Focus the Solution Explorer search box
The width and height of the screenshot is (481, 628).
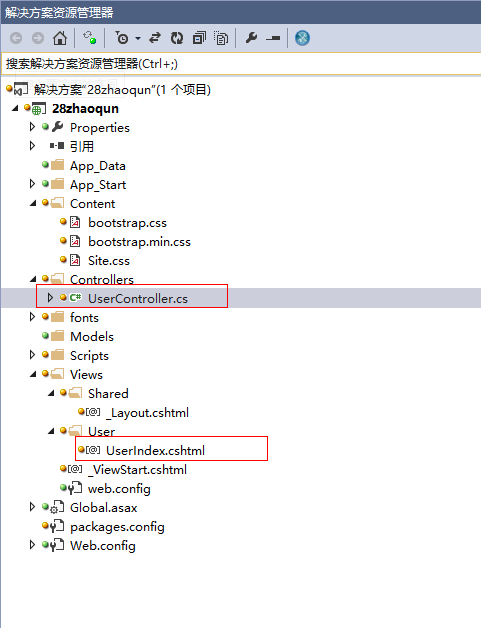pyautogui.click(x=241, y=64)
